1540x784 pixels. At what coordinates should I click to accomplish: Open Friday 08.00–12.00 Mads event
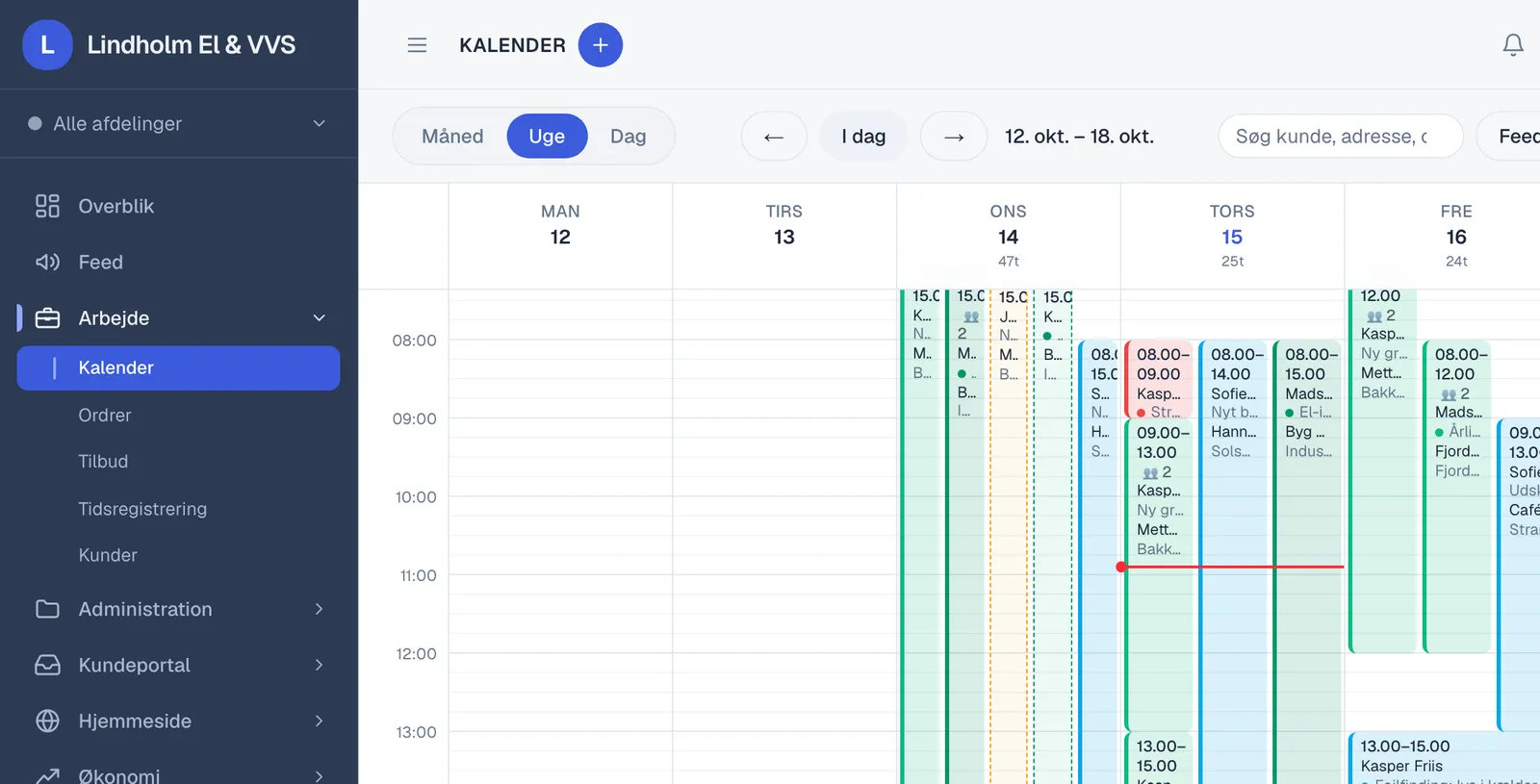tap(1457, 496)
